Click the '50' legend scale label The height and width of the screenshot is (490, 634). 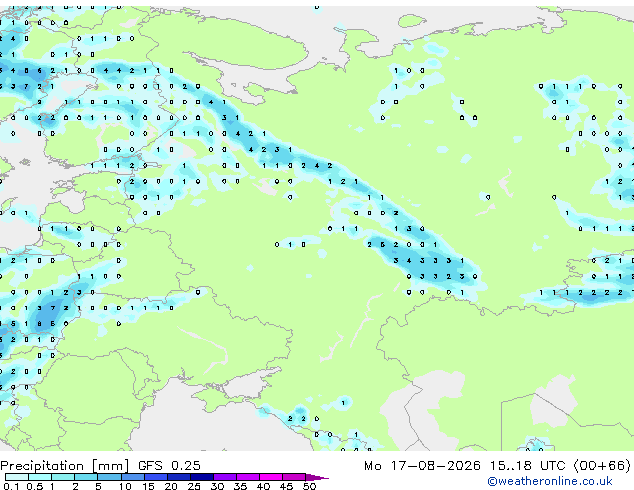(309, 486)
